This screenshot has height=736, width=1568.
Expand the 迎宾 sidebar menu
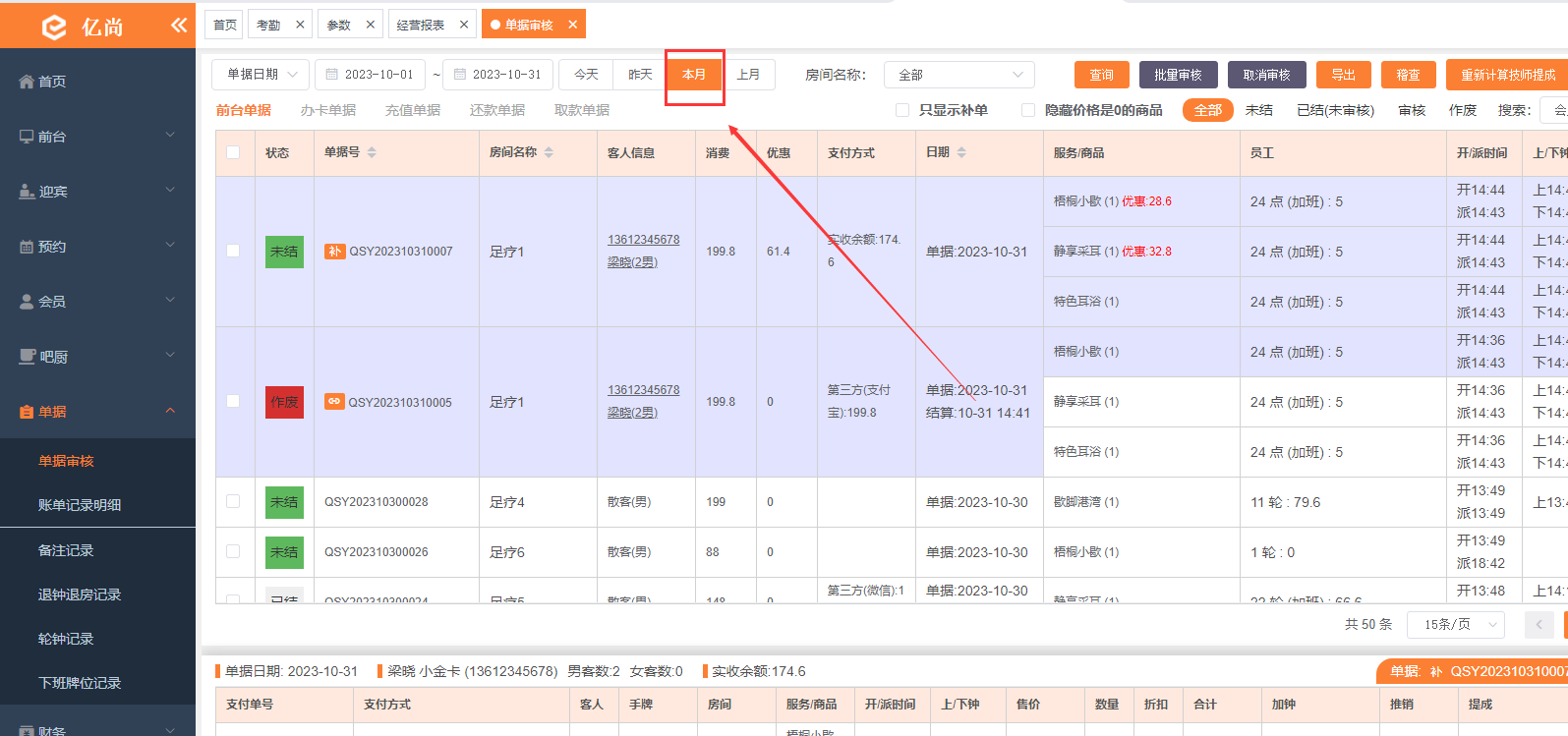click(x=97, y=192)
